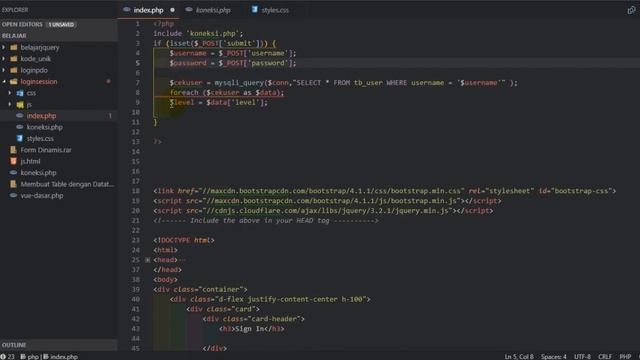This screenshot has height=360, width=640.
Task: Click line number 7 in the gutter
Action: (x=138, y=83)
